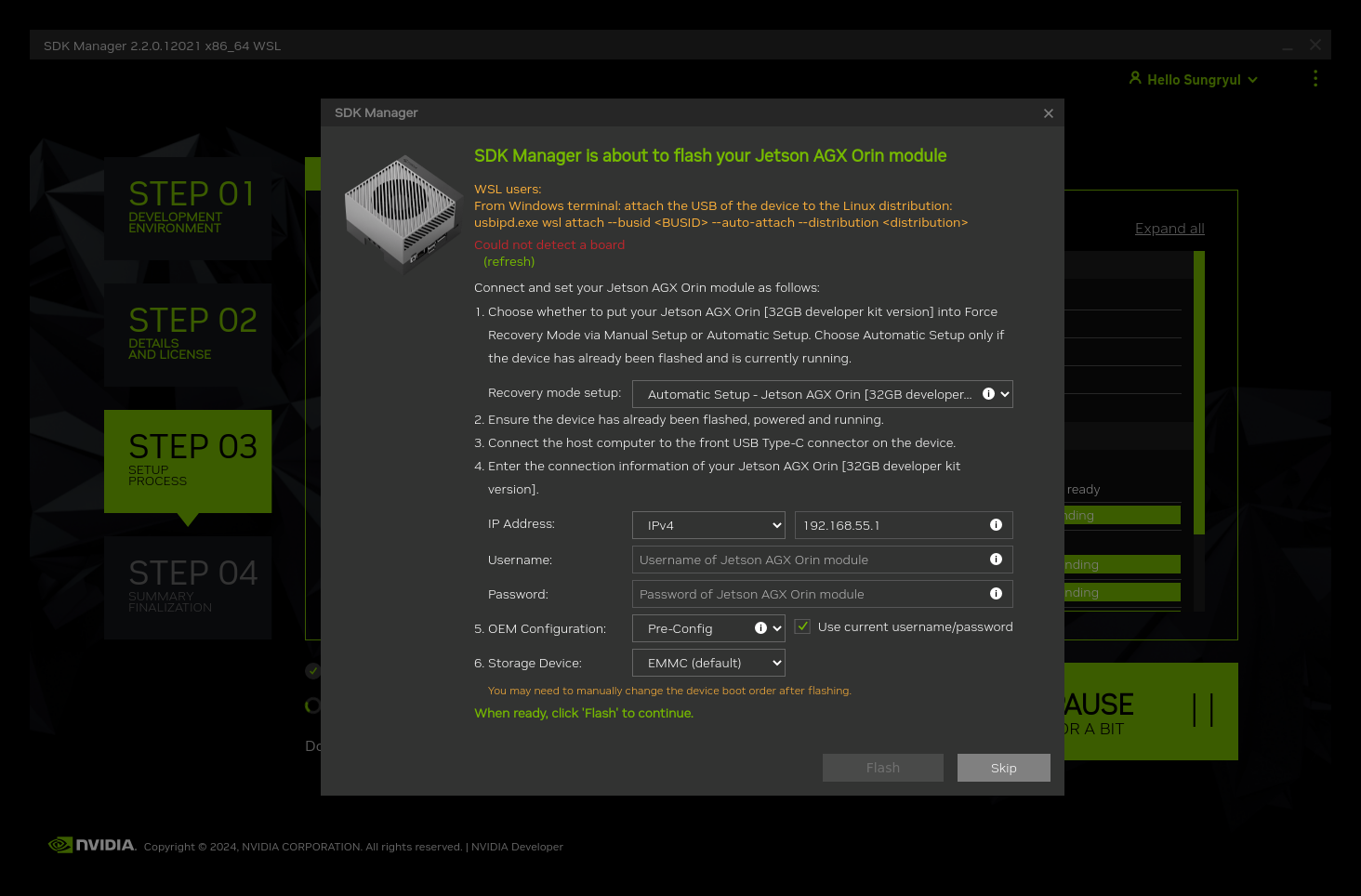
Task: Click the copyright 2024 NVIDIA Corporation text
Action: pyautogui.click(x=303, y=847)
